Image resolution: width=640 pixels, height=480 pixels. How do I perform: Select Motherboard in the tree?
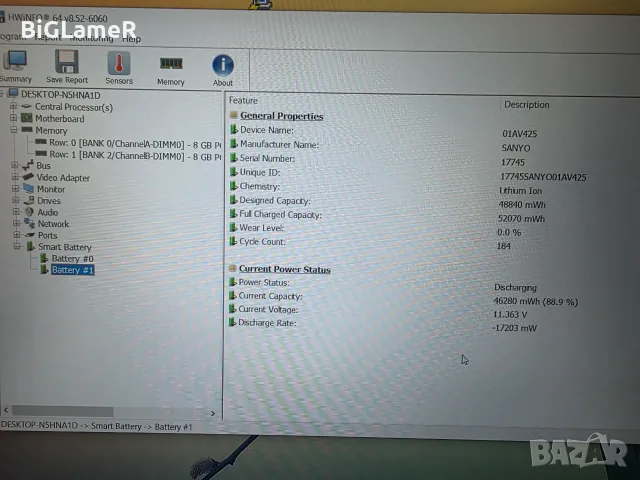click(60, 119)
